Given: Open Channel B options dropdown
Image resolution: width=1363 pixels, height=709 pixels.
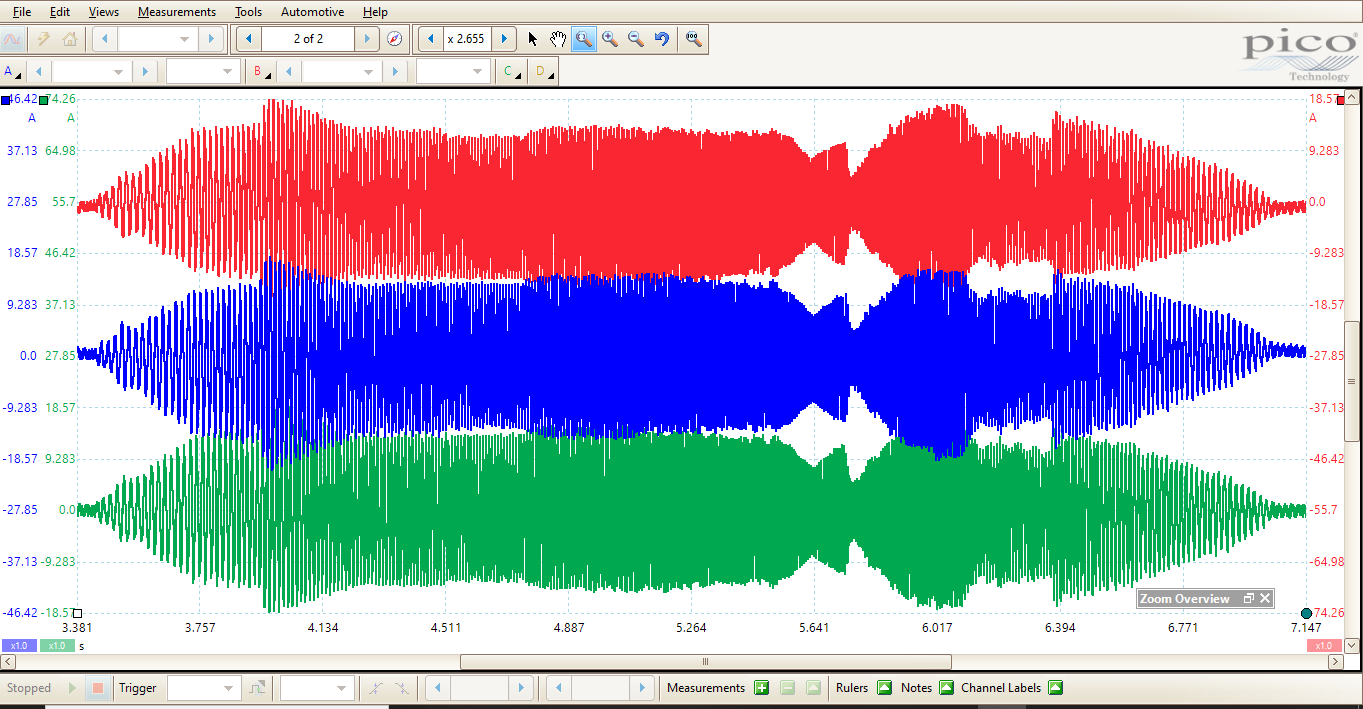Looking at the screenshot, I should coord(262,72).
